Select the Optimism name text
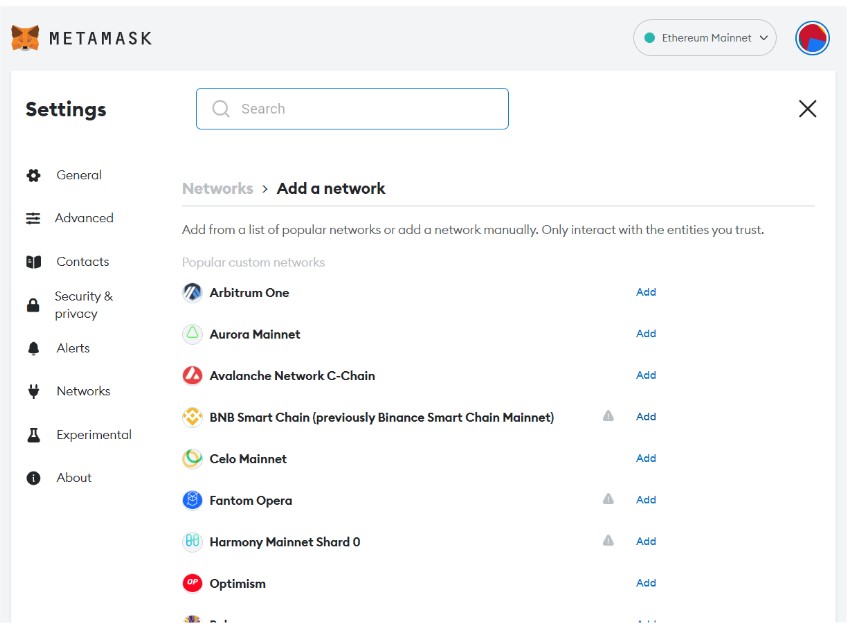853x641 pixels. pos(238,584)
